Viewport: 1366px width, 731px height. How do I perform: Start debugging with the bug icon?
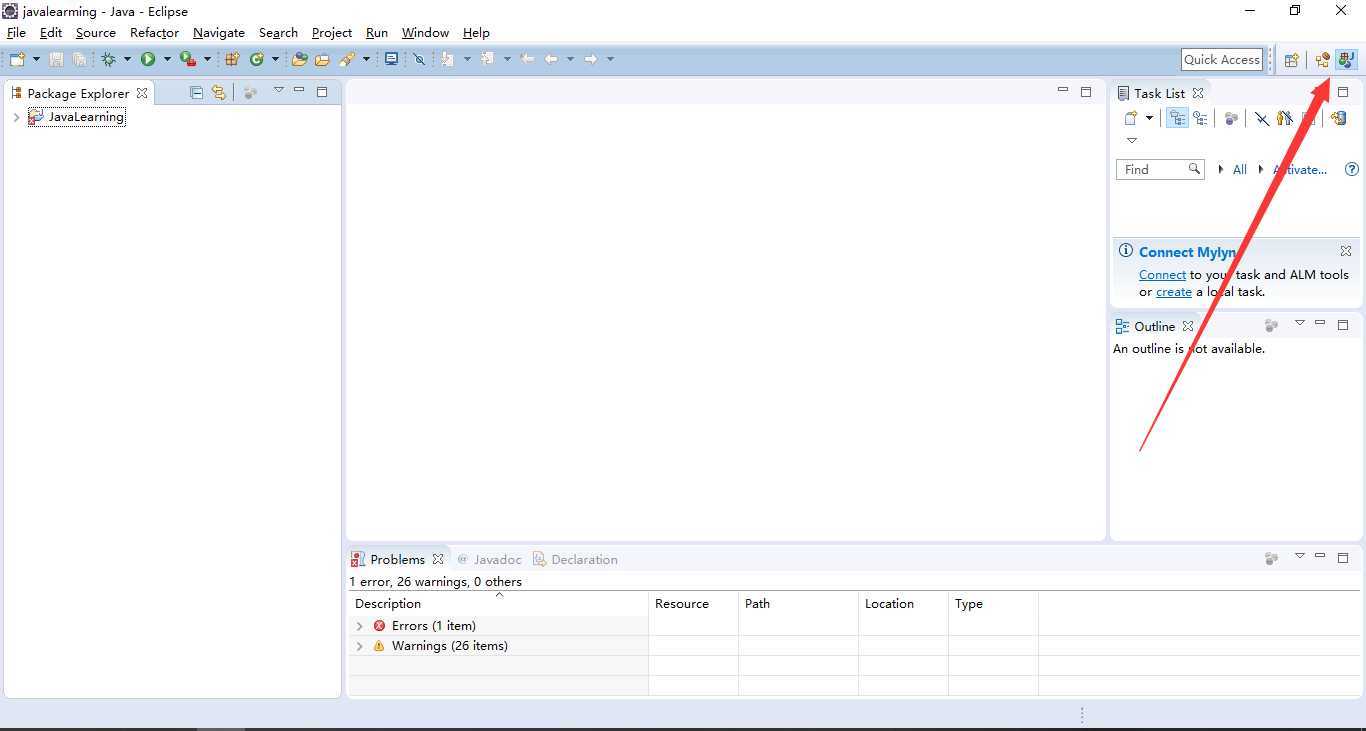point(108,59)
